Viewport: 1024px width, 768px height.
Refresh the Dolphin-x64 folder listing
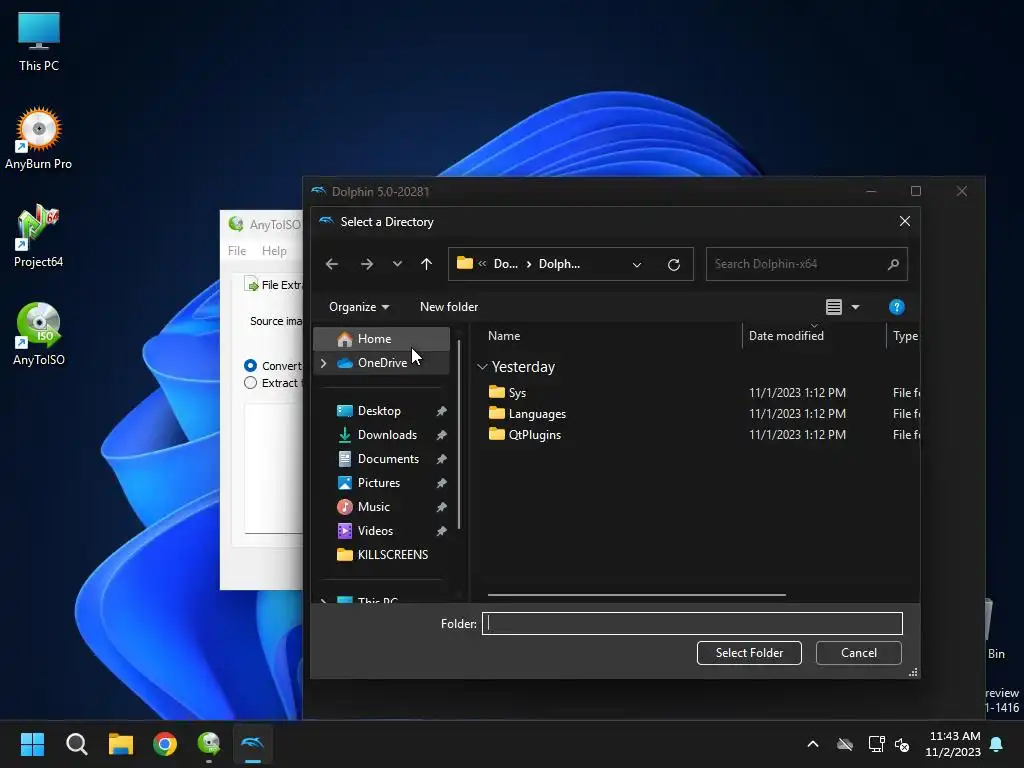(674, 264)
